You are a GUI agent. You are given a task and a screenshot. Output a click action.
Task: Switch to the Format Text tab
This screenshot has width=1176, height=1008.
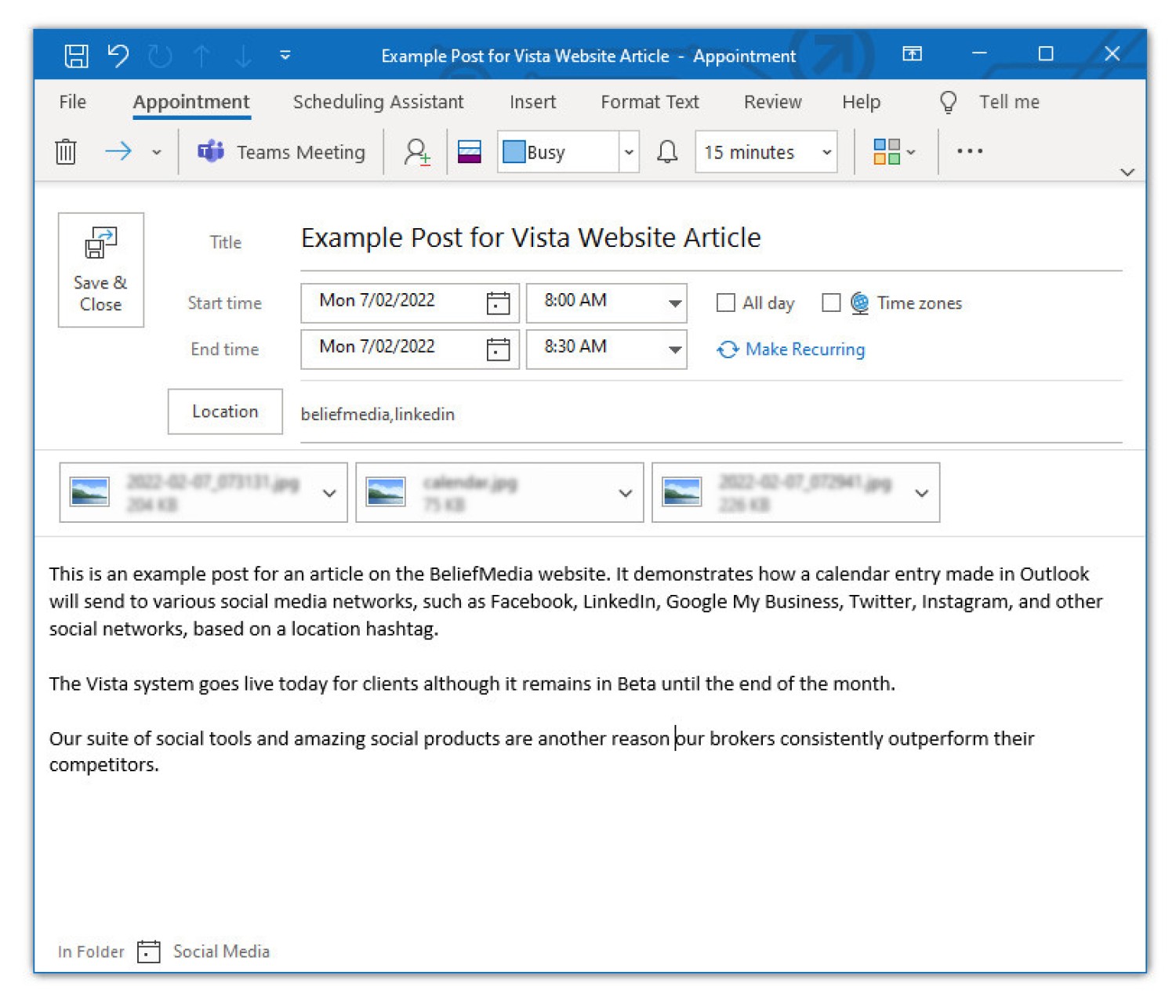pyautogui.click(x=649, y=102)
